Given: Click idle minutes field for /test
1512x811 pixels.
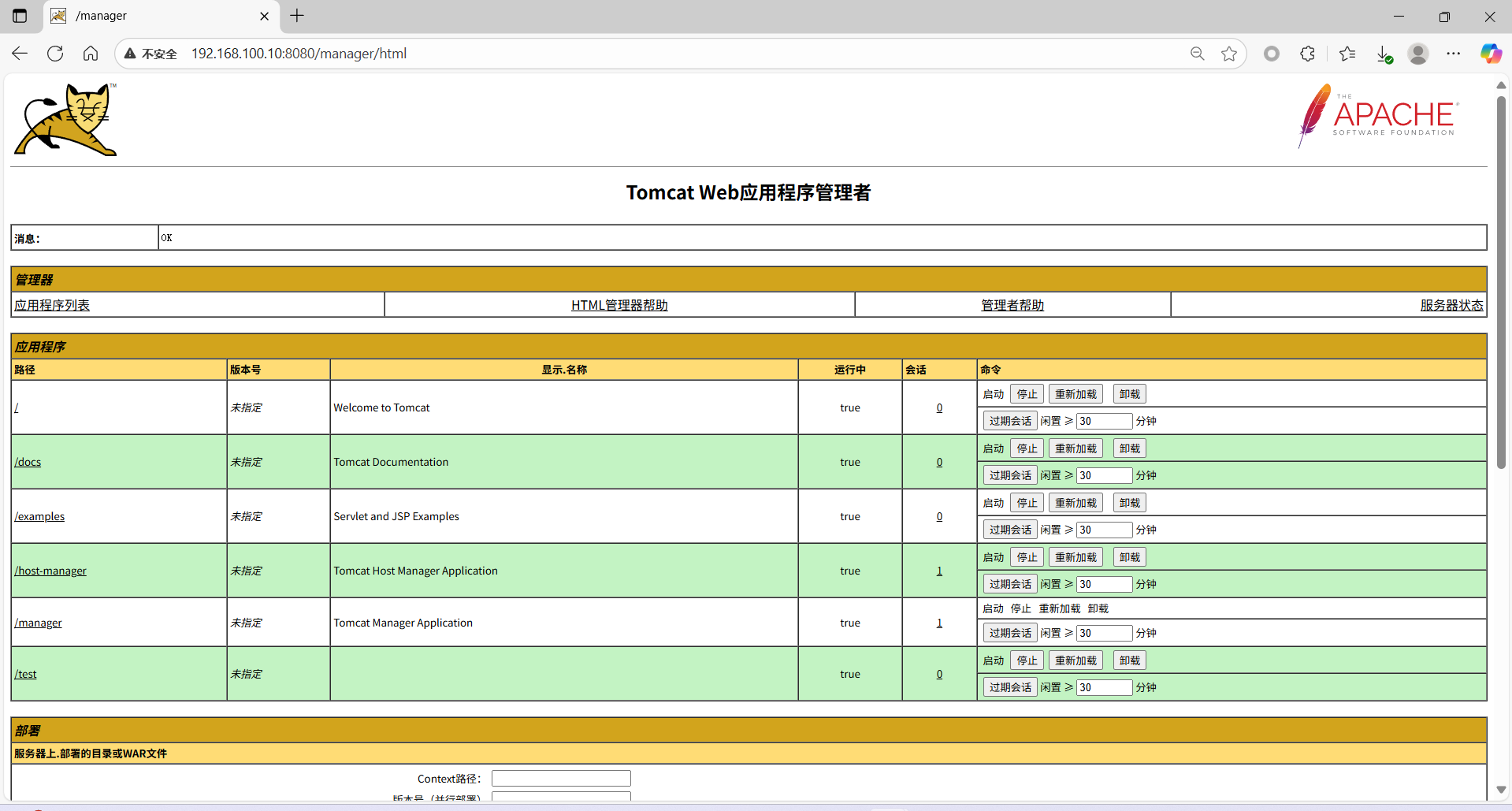Looking at the screenshot, I should (1104, 687).
